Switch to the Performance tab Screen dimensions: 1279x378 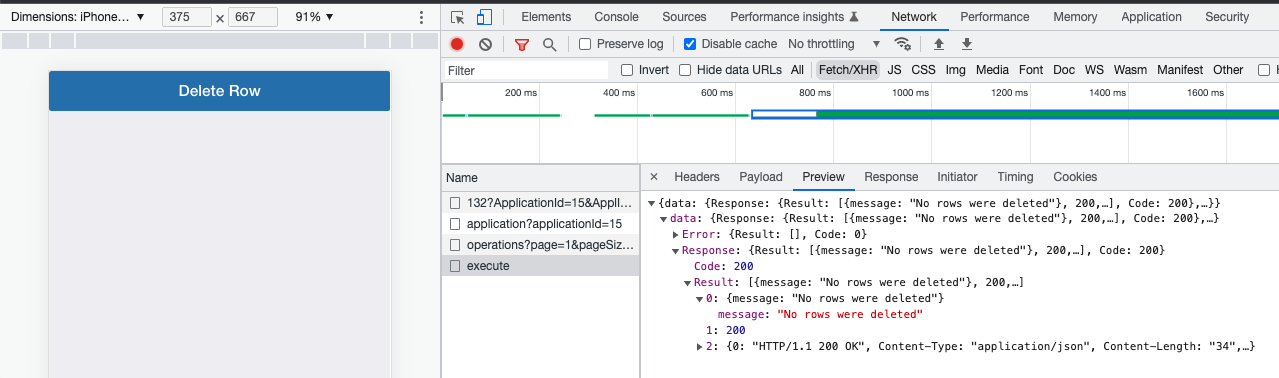pos(994,17)
